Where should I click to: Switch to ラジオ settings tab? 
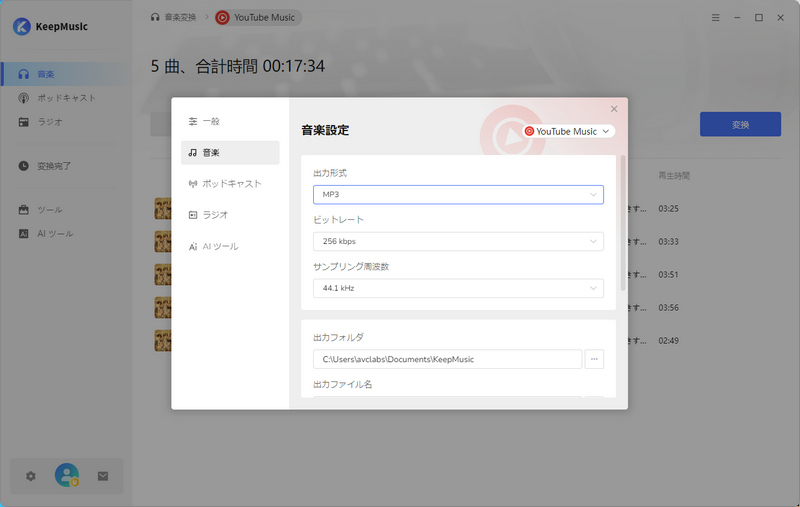pyautogui.click(x=230, y=215)
